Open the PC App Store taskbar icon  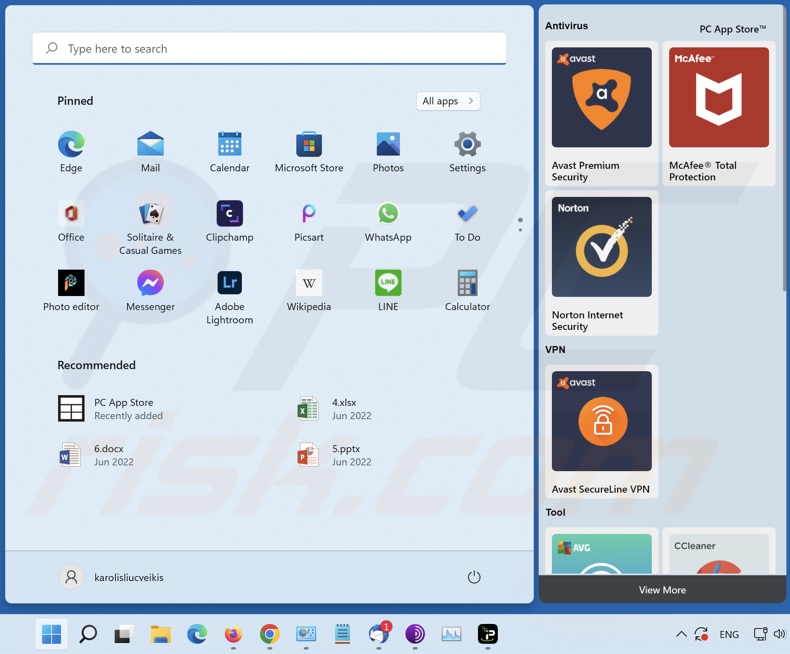[x=487, y=634]
